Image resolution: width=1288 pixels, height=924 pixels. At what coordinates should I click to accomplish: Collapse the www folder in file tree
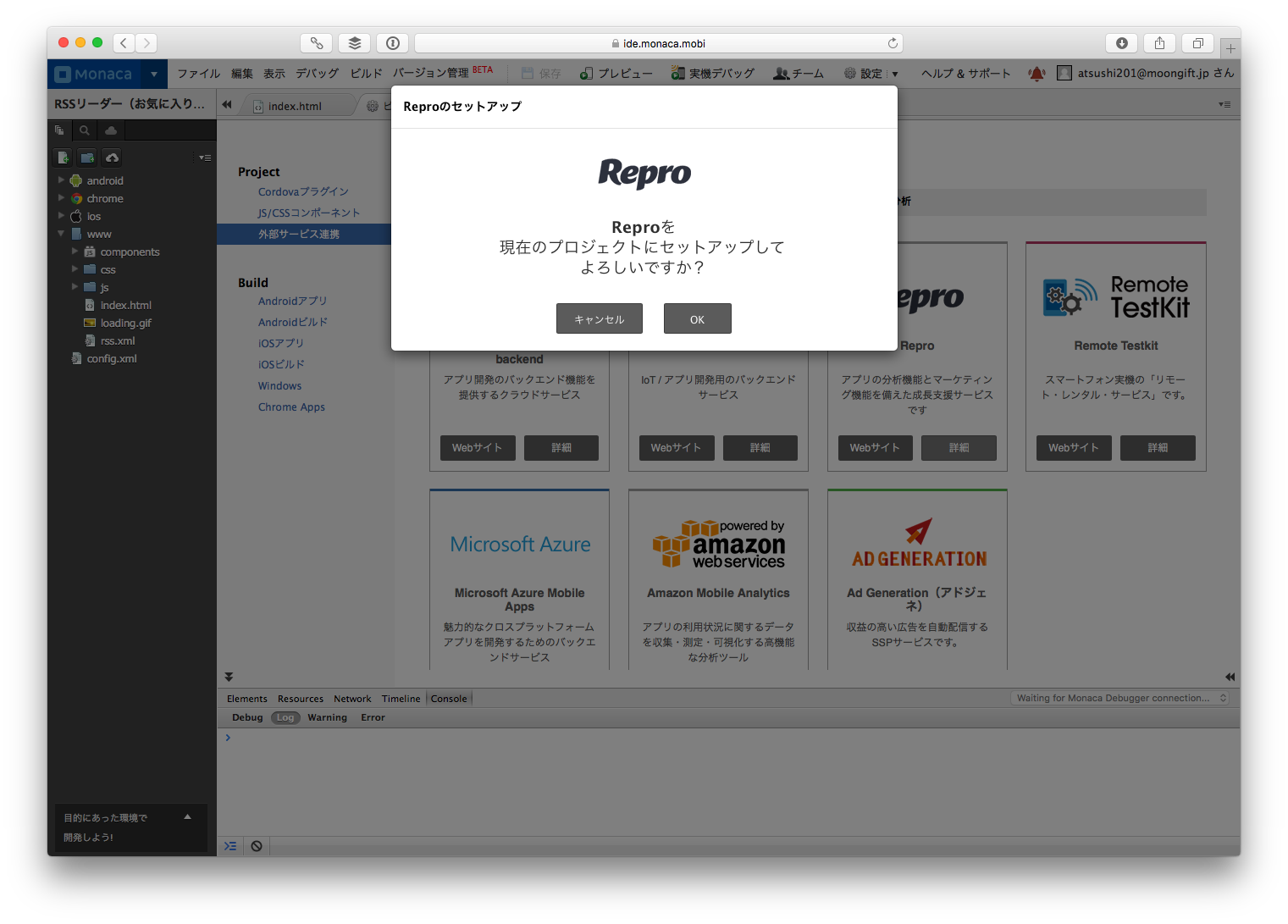tap(61, 234)
